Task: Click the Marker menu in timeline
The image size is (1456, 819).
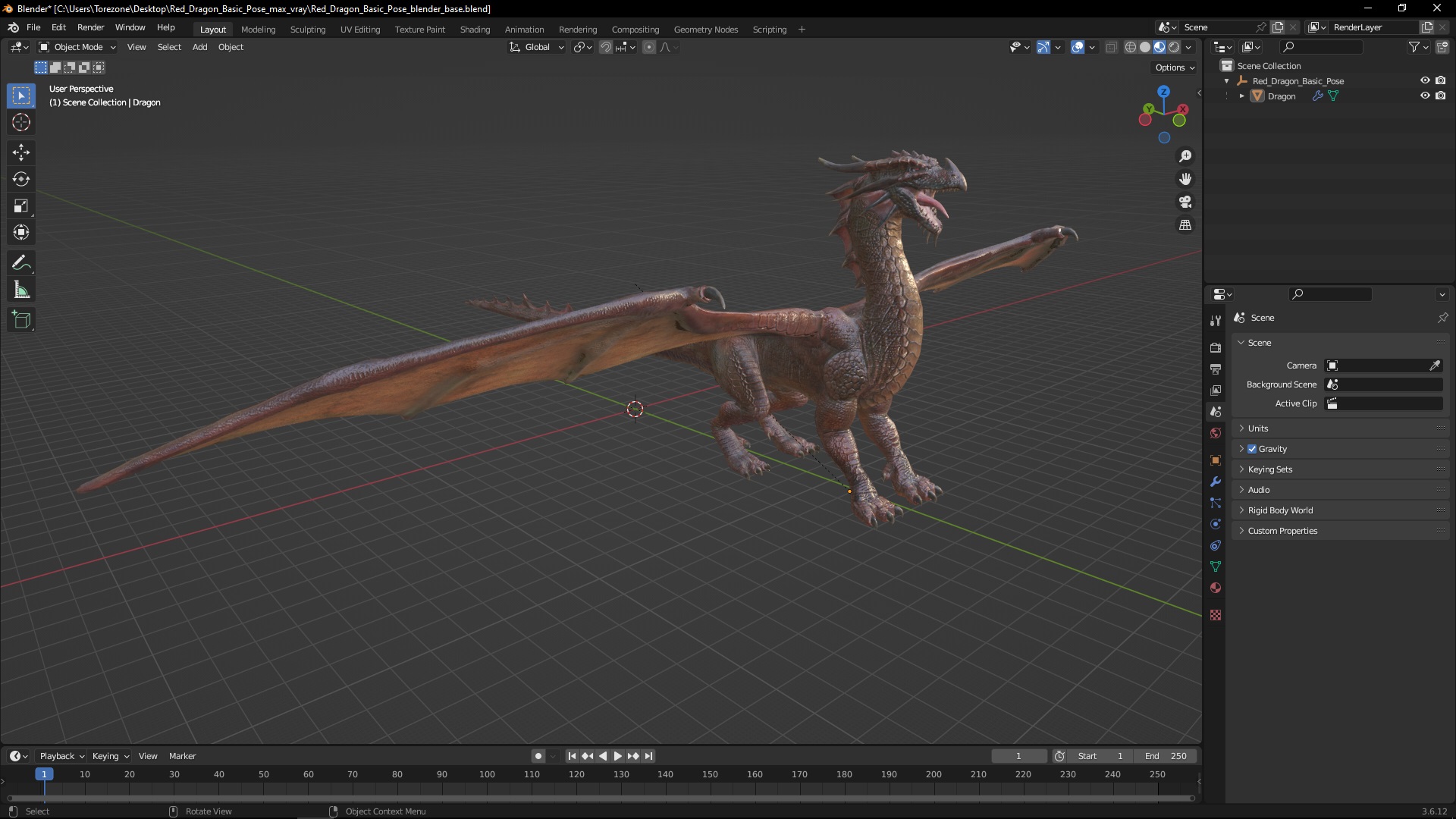Action: click(182, 756)
